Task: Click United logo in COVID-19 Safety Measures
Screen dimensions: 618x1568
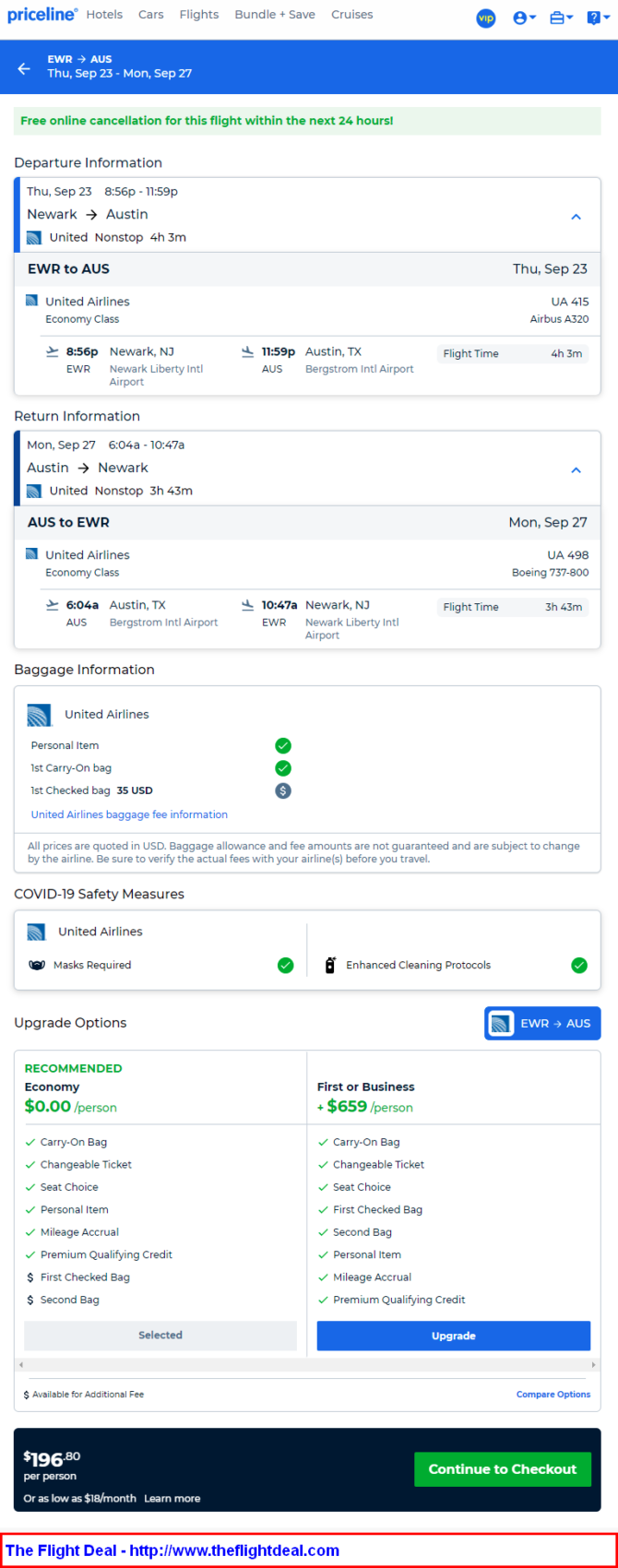Action: 36,932
